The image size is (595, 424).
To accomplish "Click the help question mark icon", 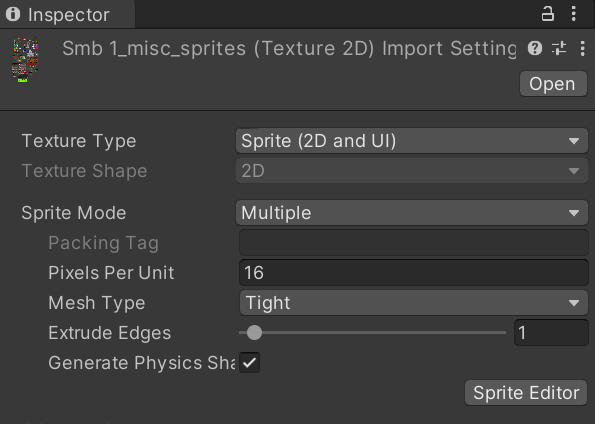I will click(x=535, y=49).
